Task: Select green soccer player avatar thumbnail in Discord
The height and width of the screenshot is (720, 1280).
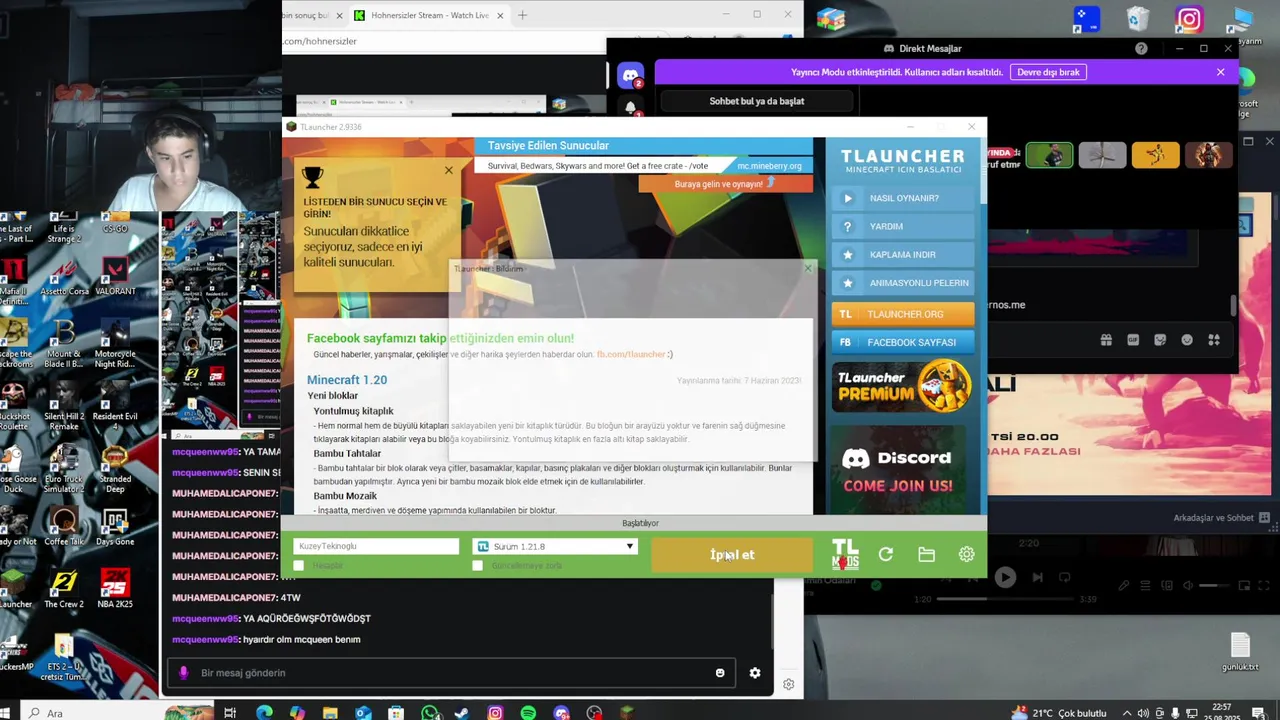Action: click(x=1049, y=155)
